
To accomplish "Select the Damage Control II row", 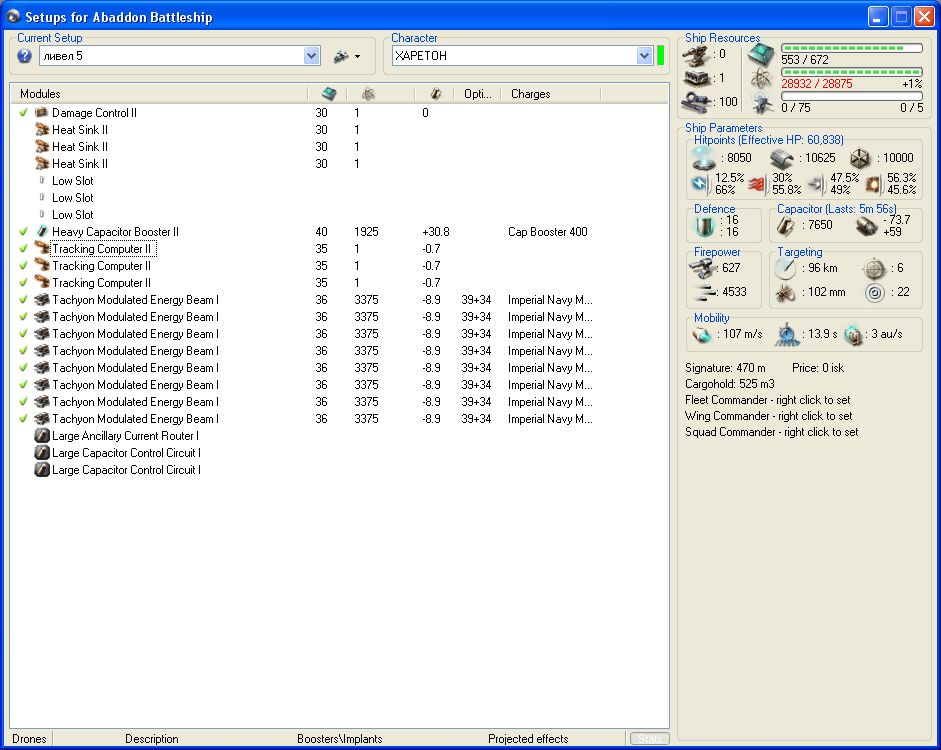I will pos(339,112).
